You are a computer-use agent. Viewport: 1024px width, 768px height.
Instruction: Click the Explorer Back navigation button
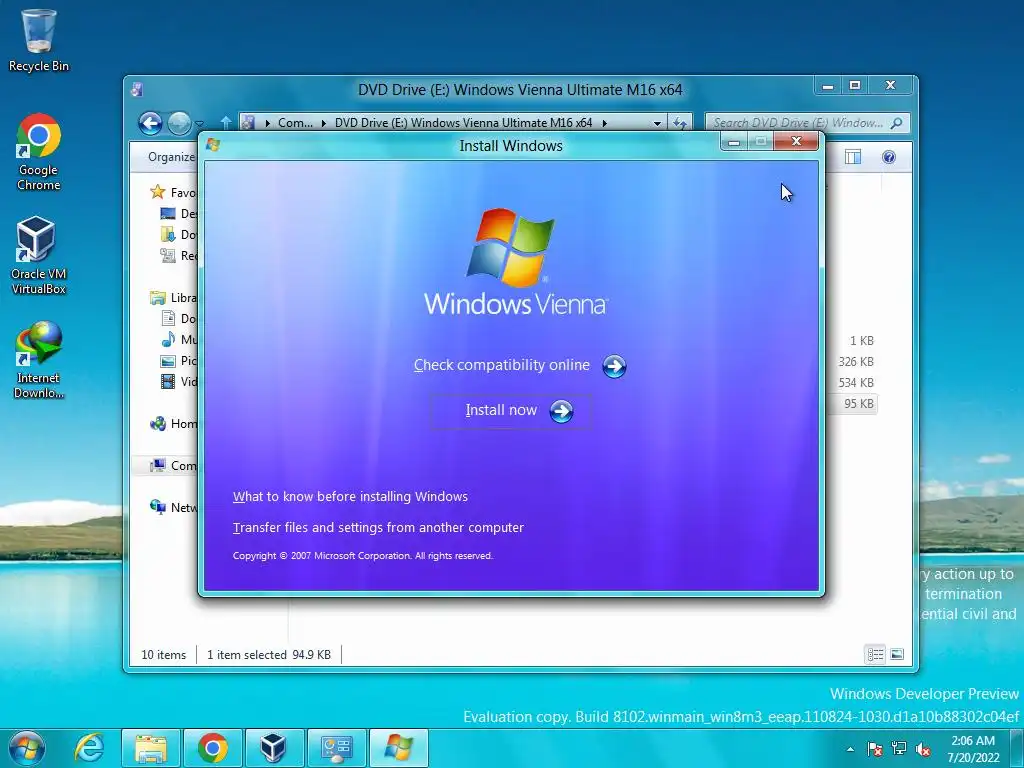click(150, 123)
